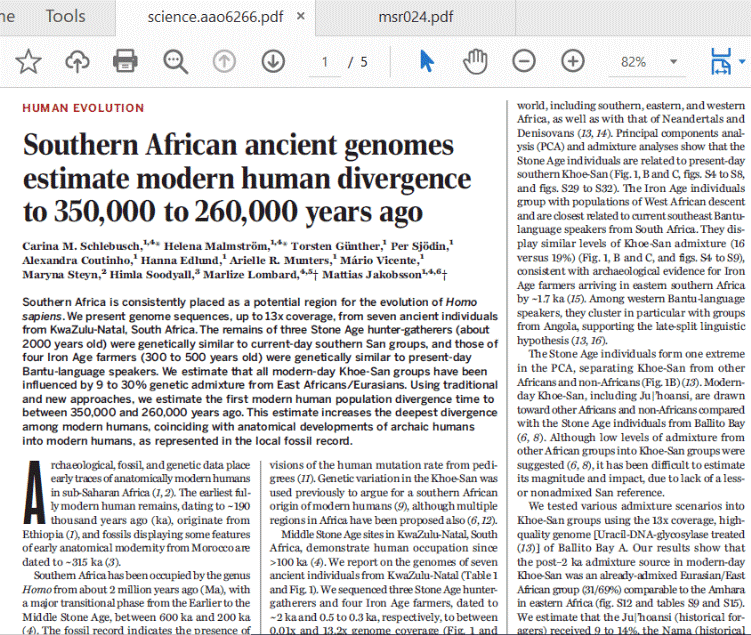The width and height of the screenshot is (751, 635).
Task: Bookmark the document with the star icon
Action: (28, 61)
